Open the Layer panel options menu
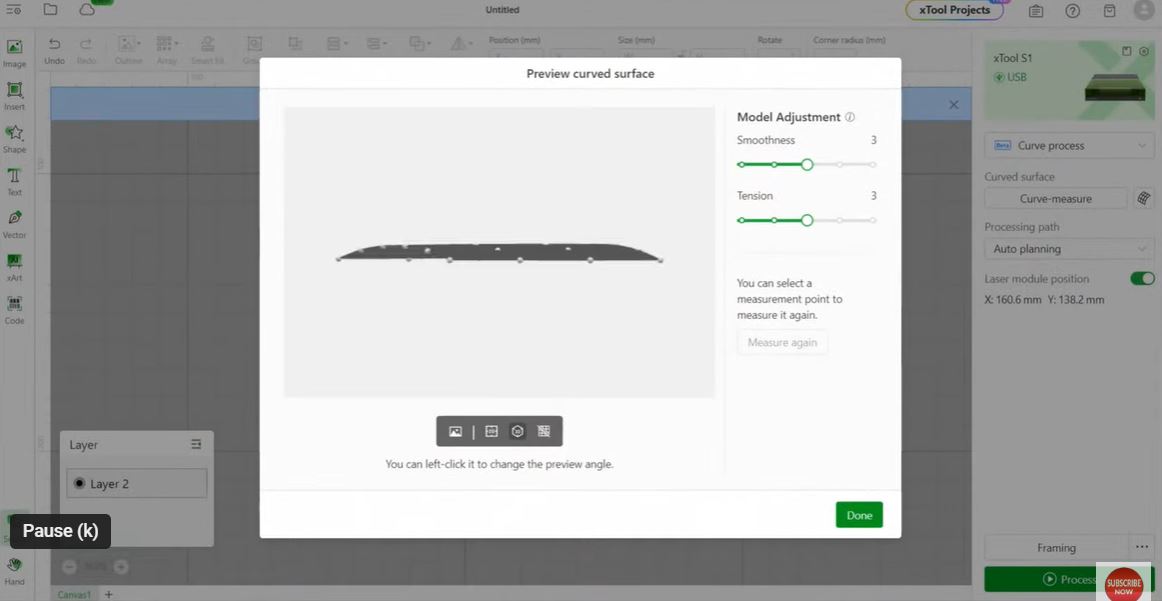1162x601 pixels. tap(196, 444)
